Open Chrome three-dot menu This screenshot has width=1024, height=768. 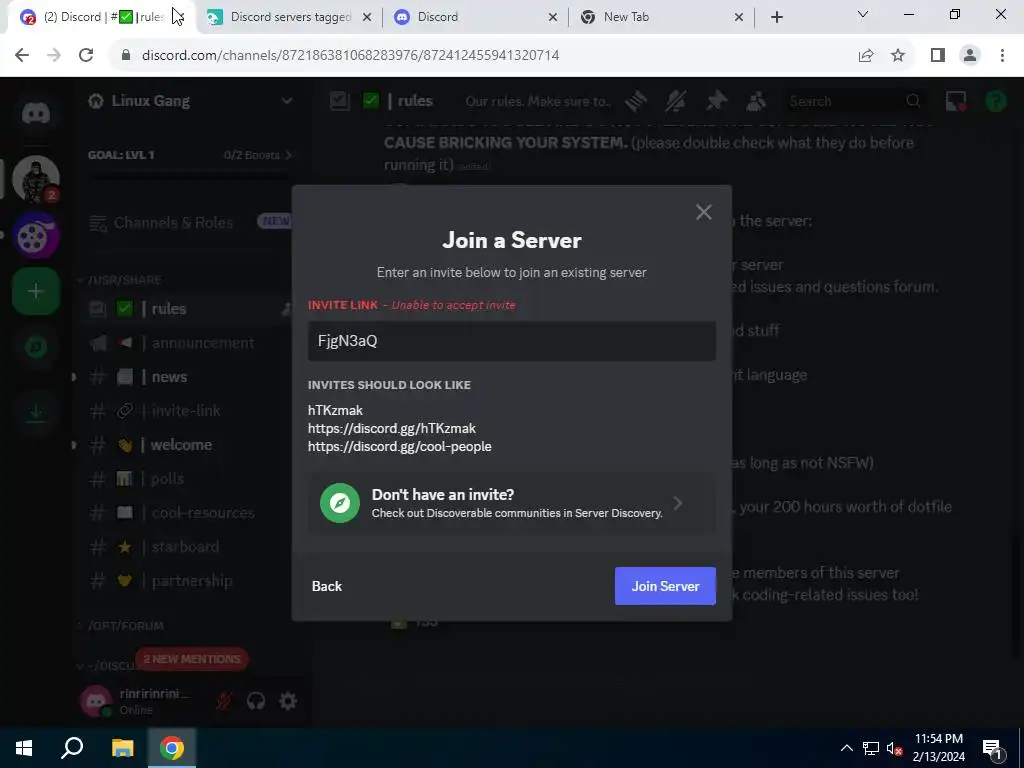click(x=1002, y=56)
